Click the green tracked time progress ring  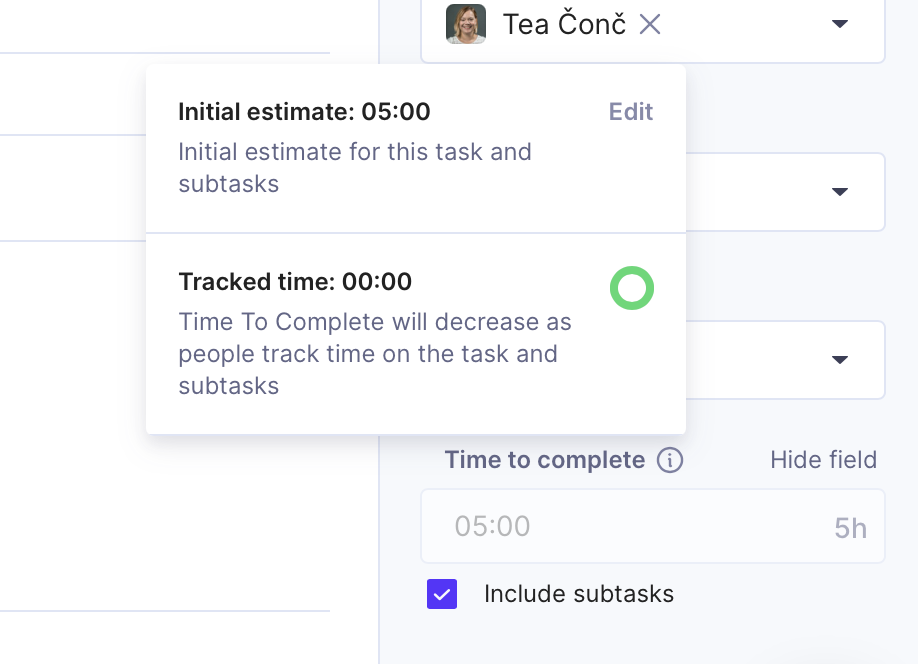[632, 288]
